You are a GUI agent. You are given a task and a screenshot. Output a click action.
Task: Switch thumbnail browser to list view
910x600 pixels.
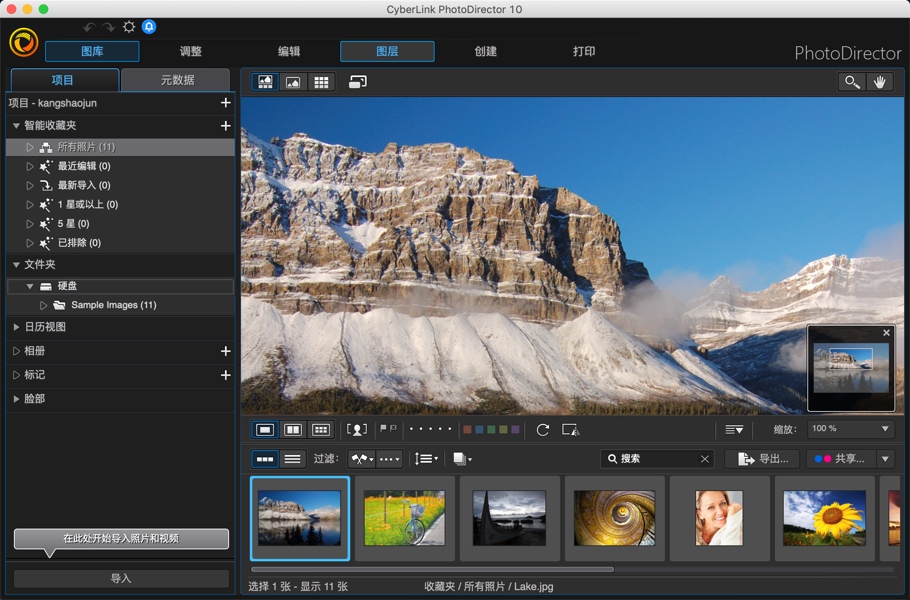[x=291, y=459]
